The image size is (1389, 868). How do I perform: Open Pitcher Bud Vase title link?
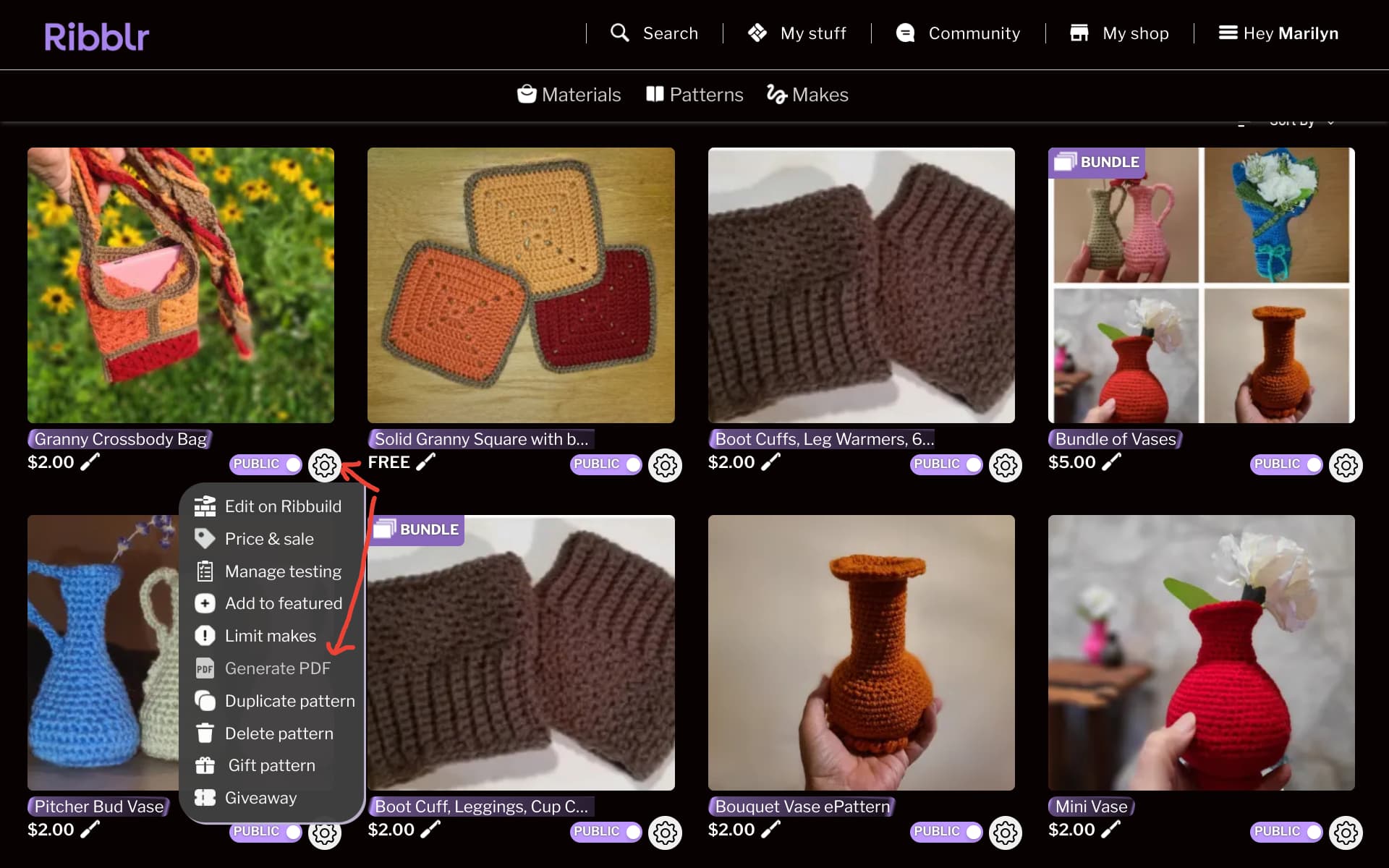pos(99,807)
